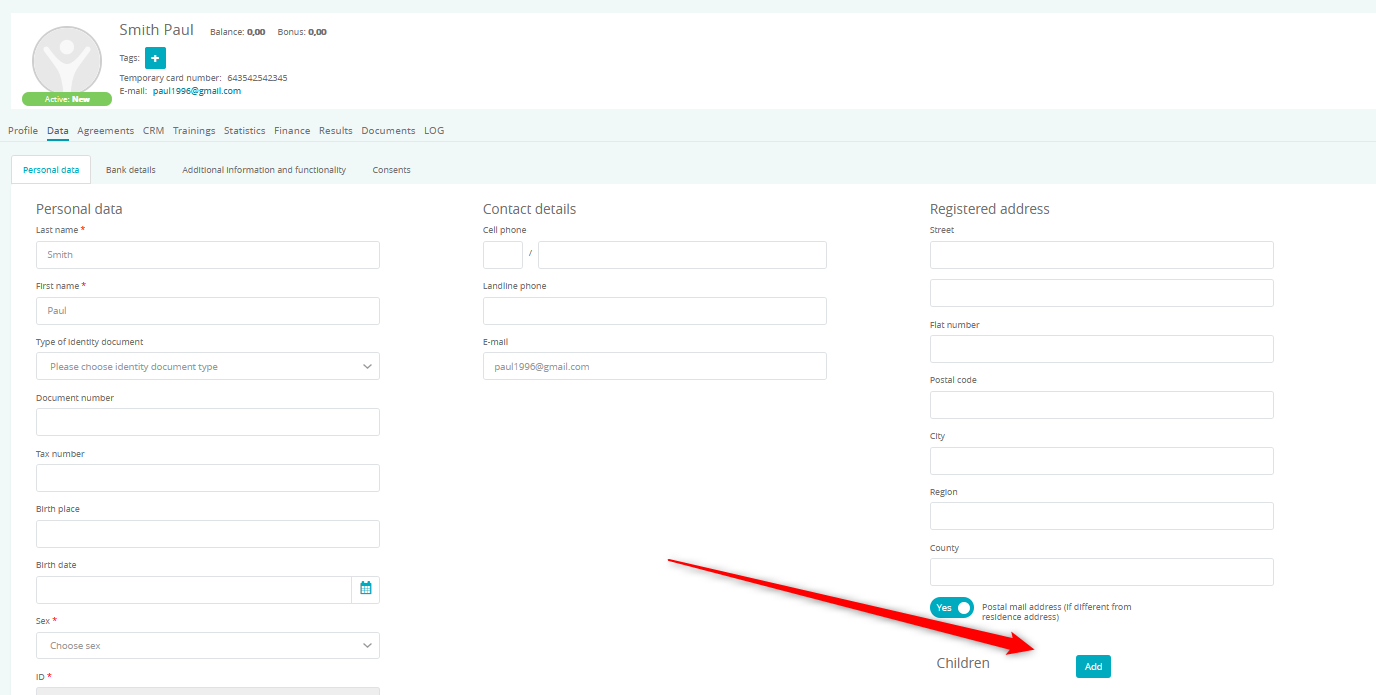Open the Profile tab
The image size is (1376, 695).
23,131
